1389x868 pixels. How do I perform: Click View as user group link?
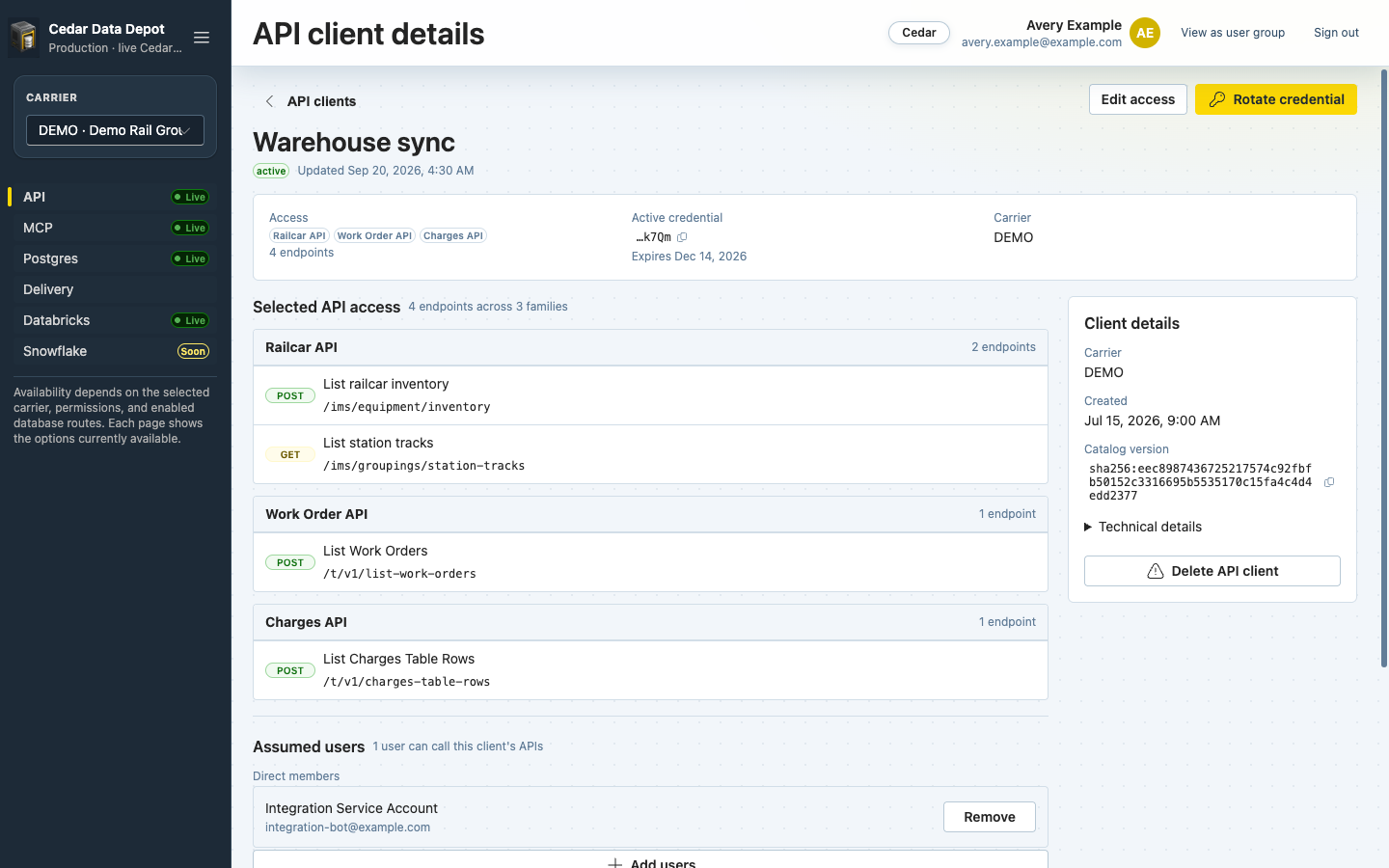coord(1233,33)
